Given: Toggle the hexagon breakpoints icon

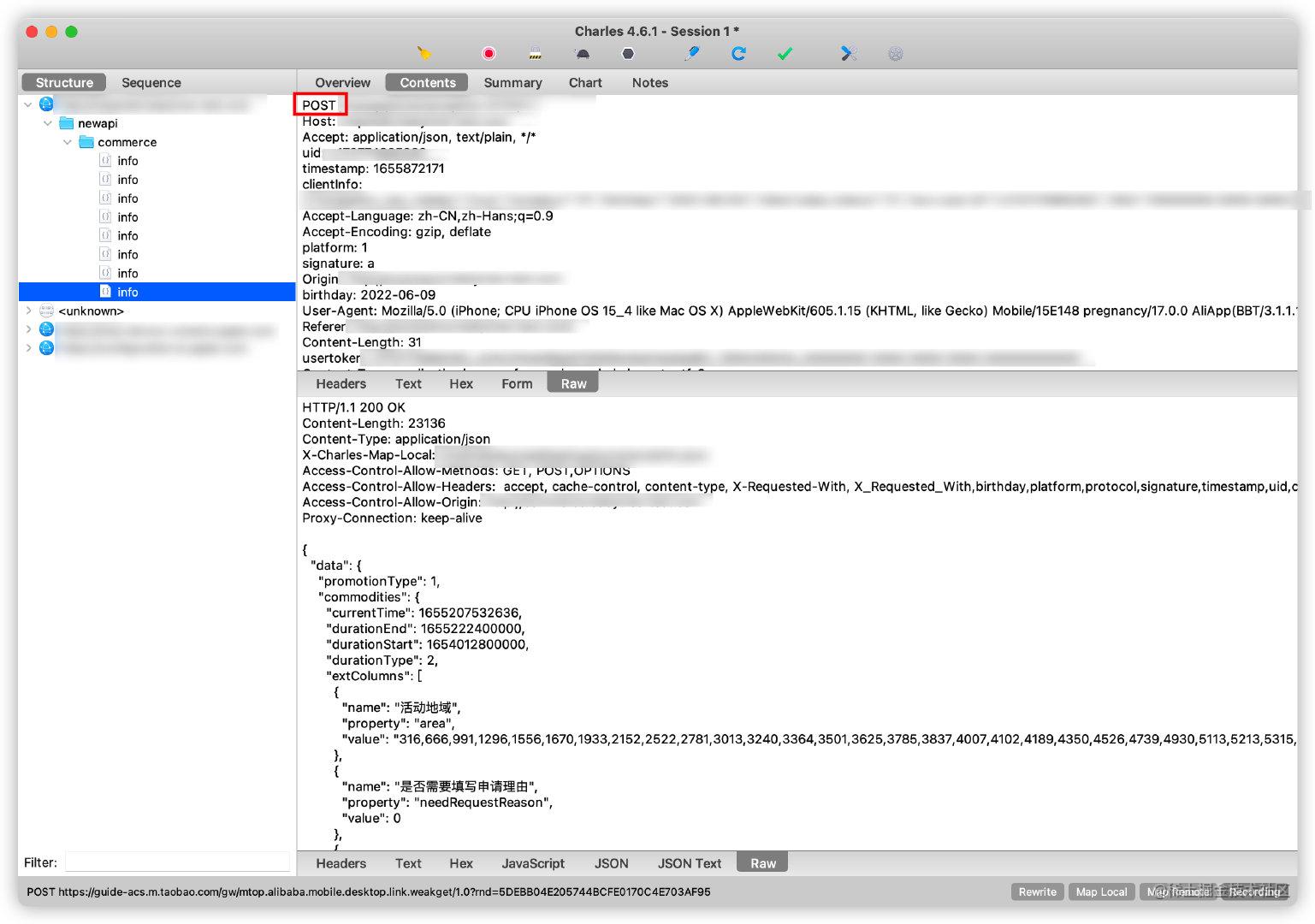Looking at the screenshot, I should coord(628,54).
